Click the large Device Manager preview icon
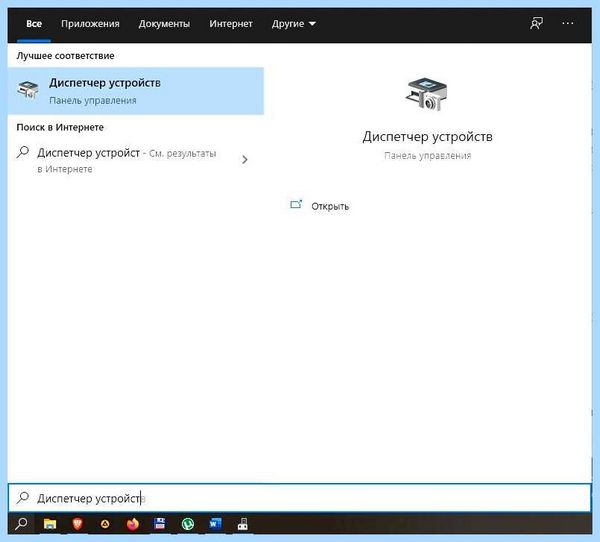Viewport: 600px width, 542px height. pyautogui.click(x=427, y=94)
